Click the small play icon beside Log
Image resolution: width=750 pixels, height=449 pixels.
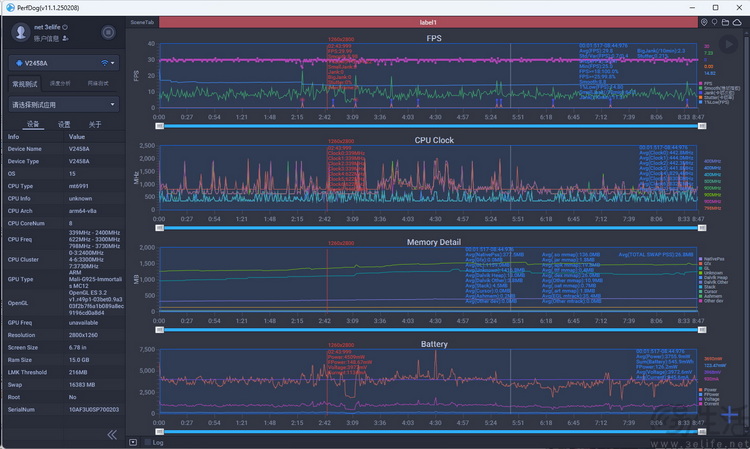(133, 442)
